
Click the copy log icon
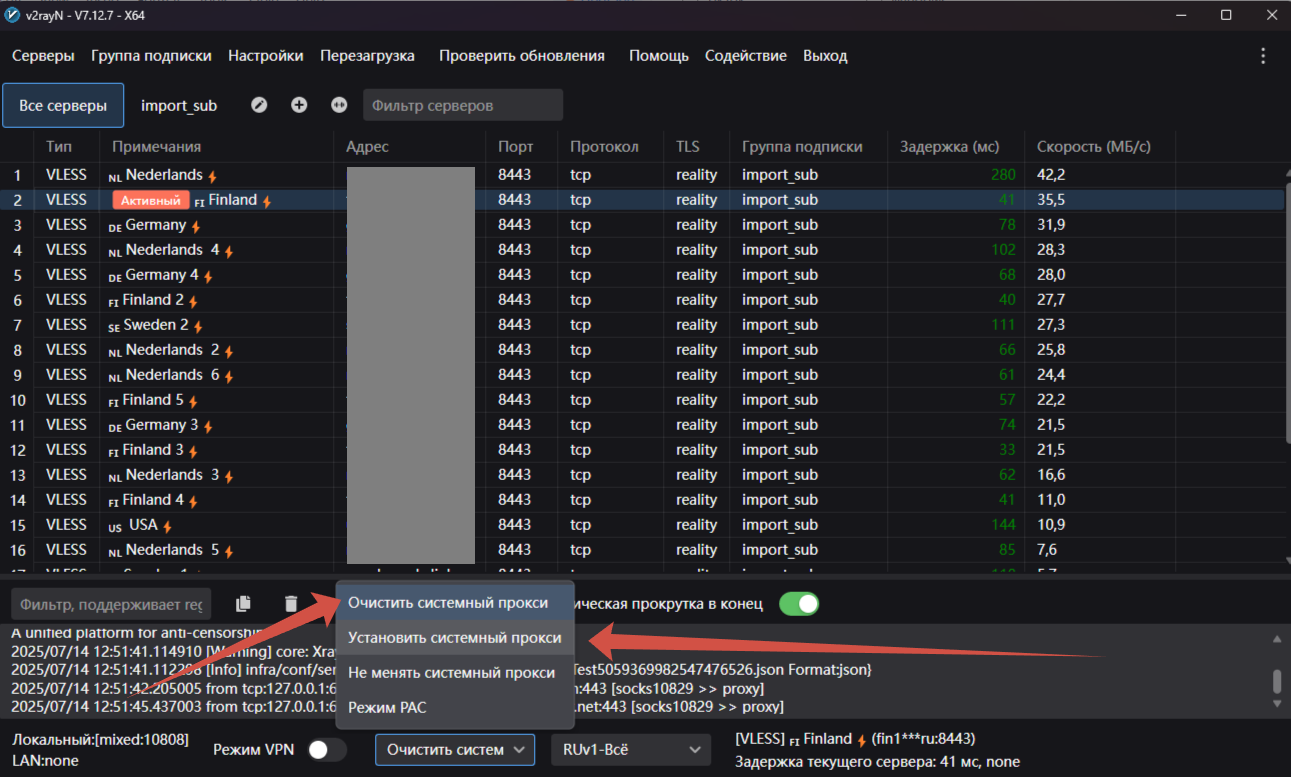pyautogui.click(x=243, y=603)
